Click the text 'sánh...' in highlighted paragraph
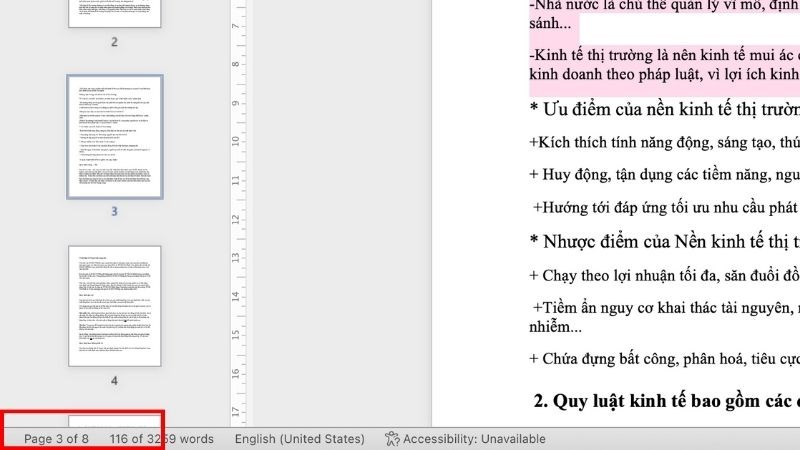800x450 pixels. [x=550, y=23]
